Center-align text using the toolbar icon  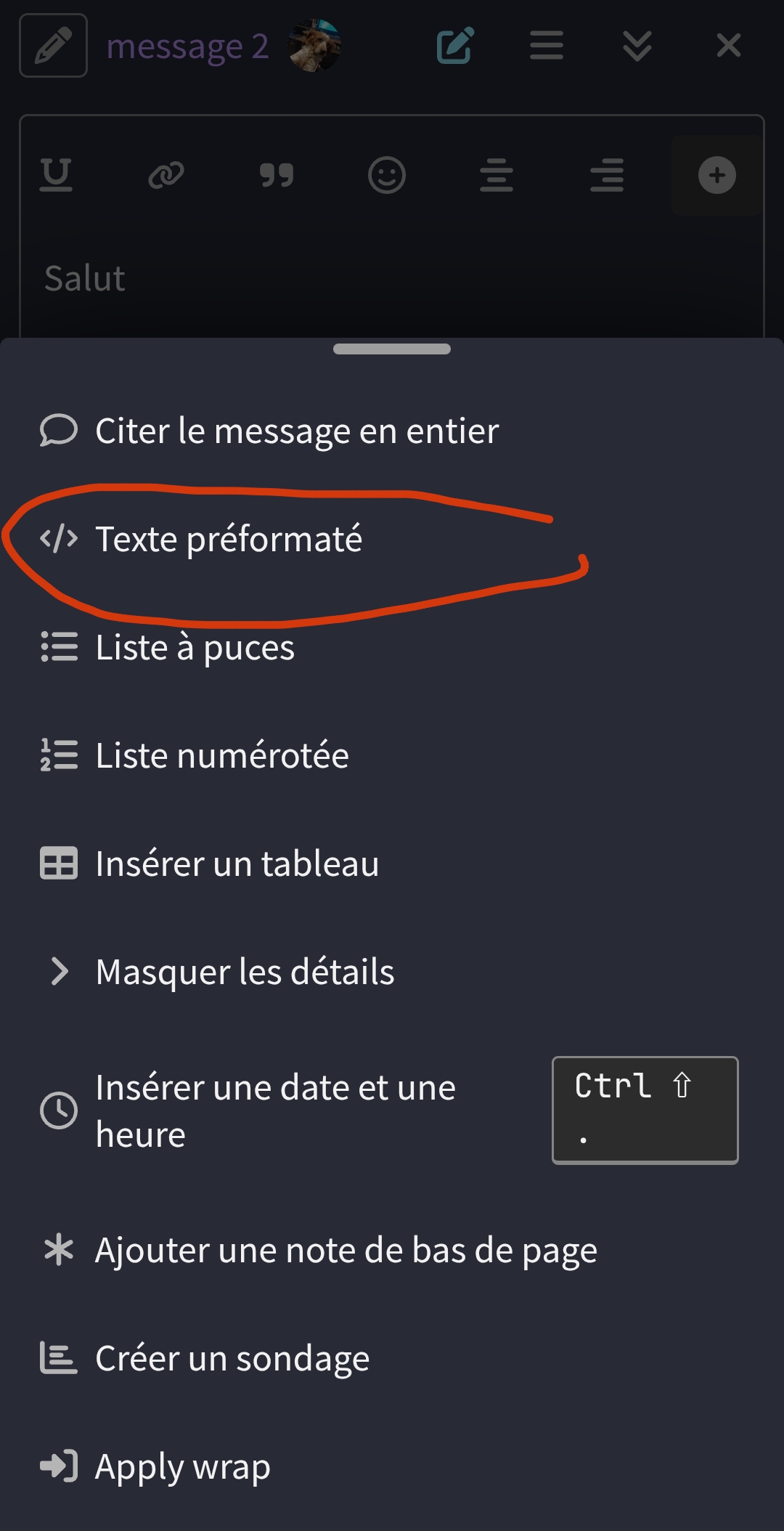tap(497, 175)
